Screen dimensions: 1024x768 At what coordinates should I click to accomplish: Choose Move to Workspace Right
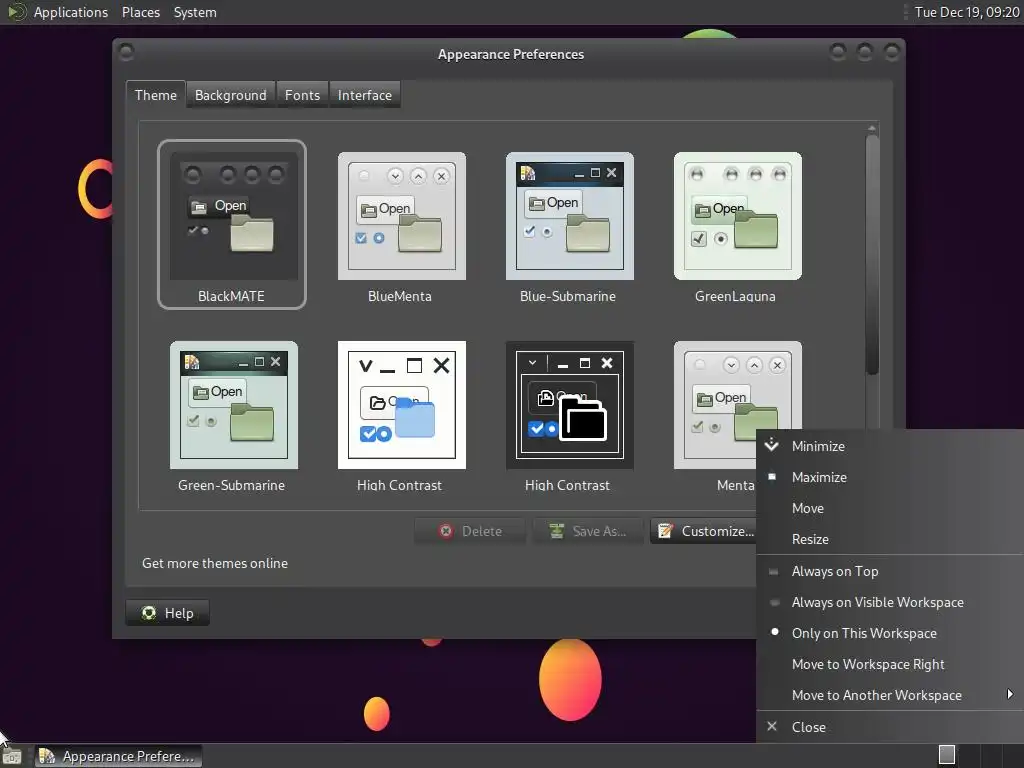tap(889, 664)
